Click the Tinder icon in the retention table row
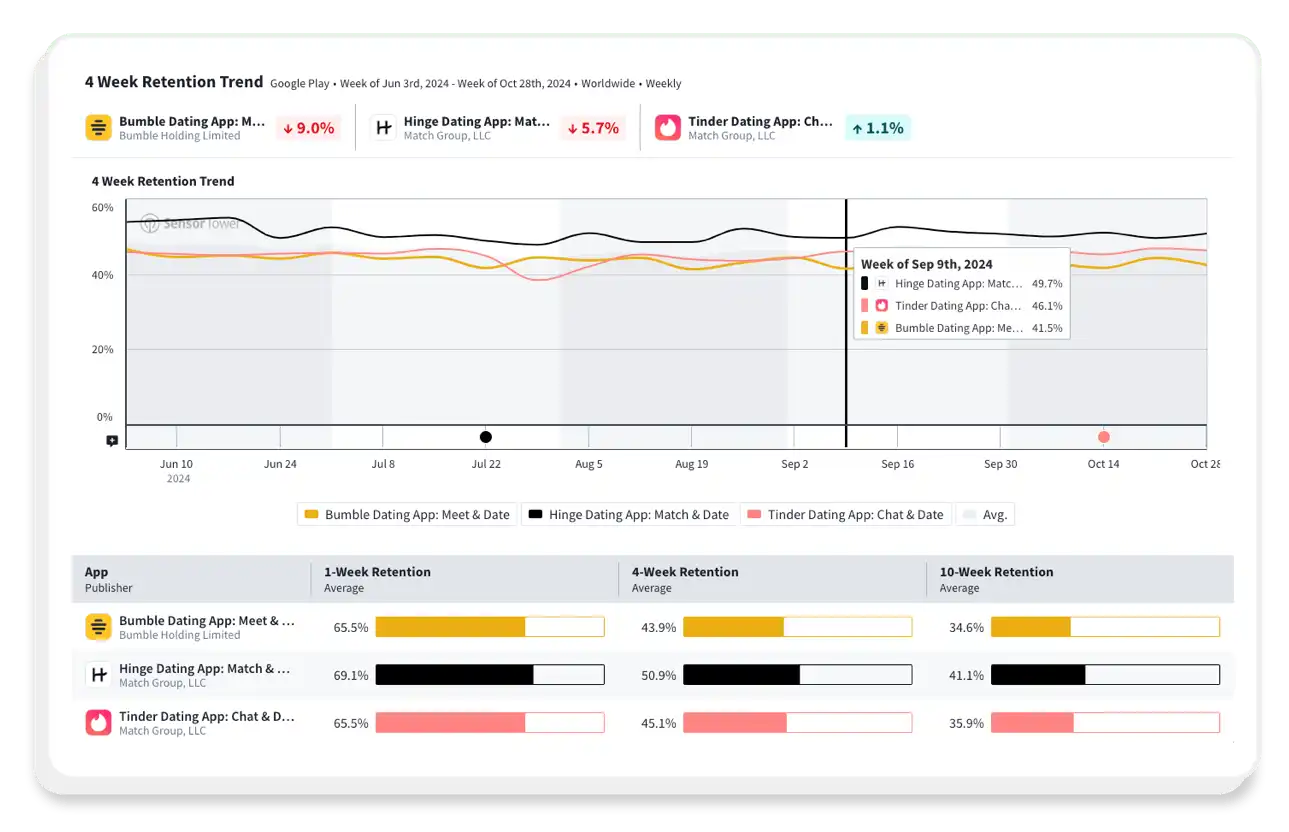Viewport: 1289px width, 832px height. click(x=98, y=722)
